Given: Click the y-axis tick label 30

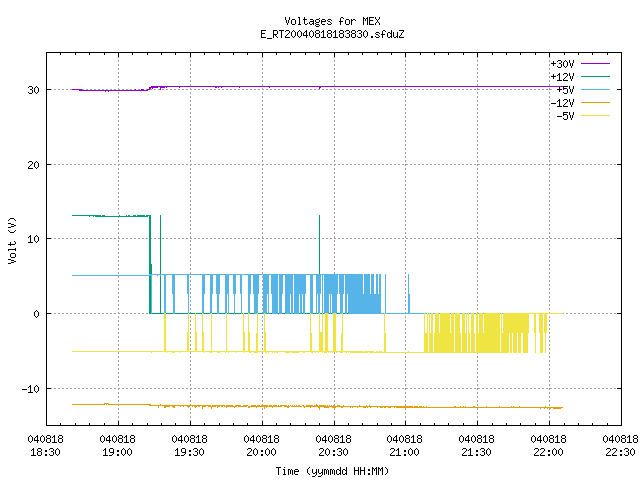Looking at the screenshot, I should (x=33, y=90).
